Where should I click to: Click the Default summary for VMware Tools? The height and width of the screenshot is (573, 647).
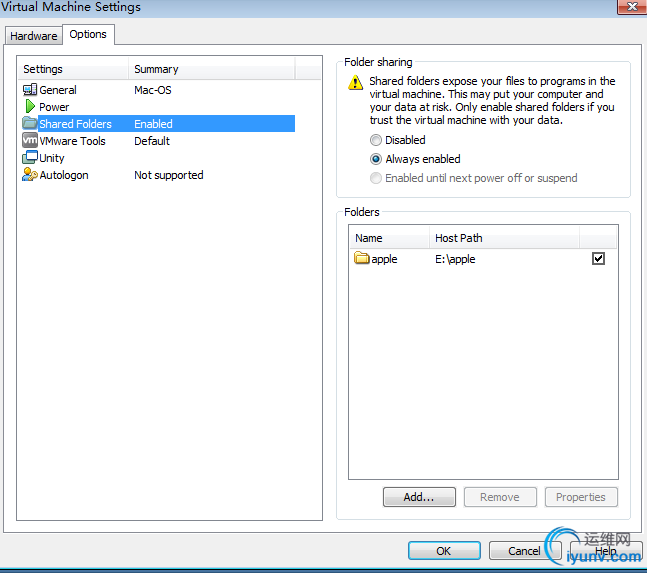152,141
